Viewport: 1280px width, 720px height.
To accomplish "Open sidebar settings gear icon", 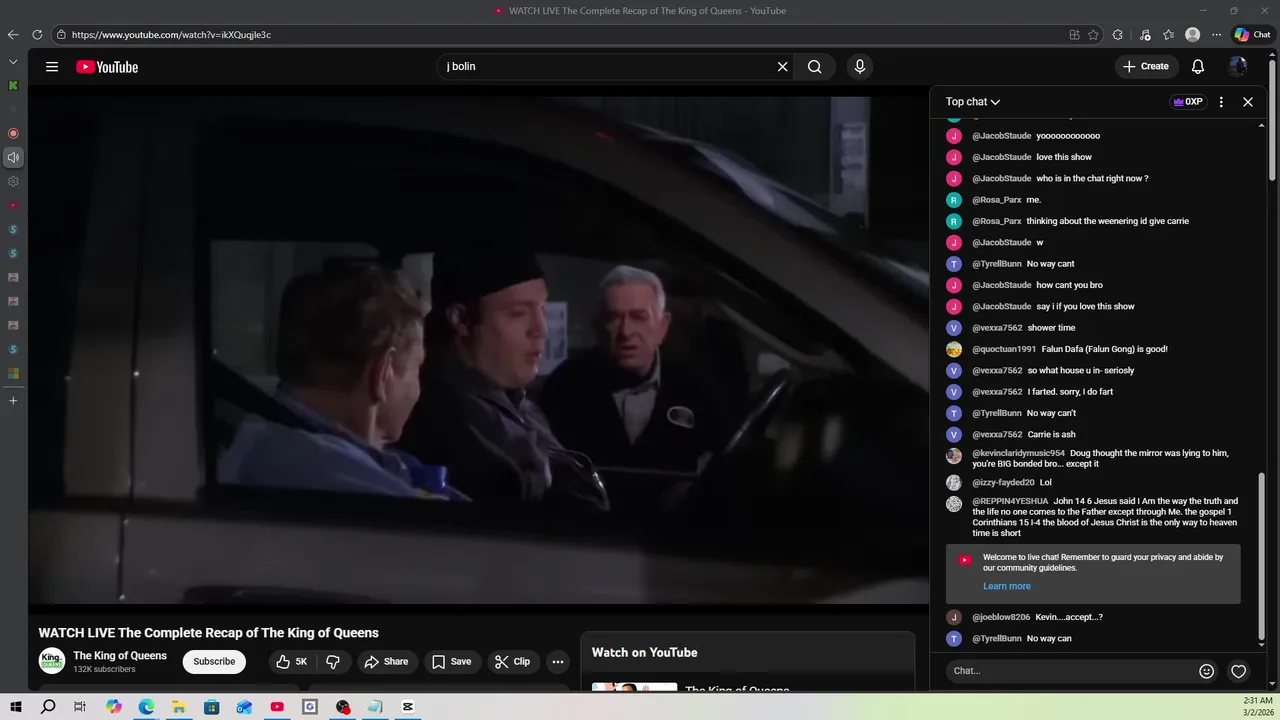I will click(x=13, y=182).
